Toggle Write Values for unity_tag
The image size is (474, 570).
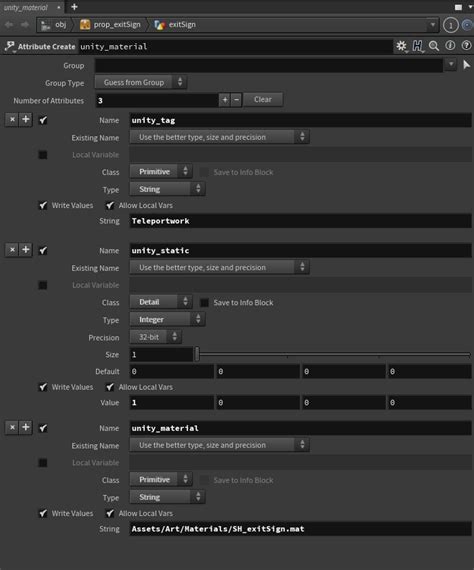(43, 205)
